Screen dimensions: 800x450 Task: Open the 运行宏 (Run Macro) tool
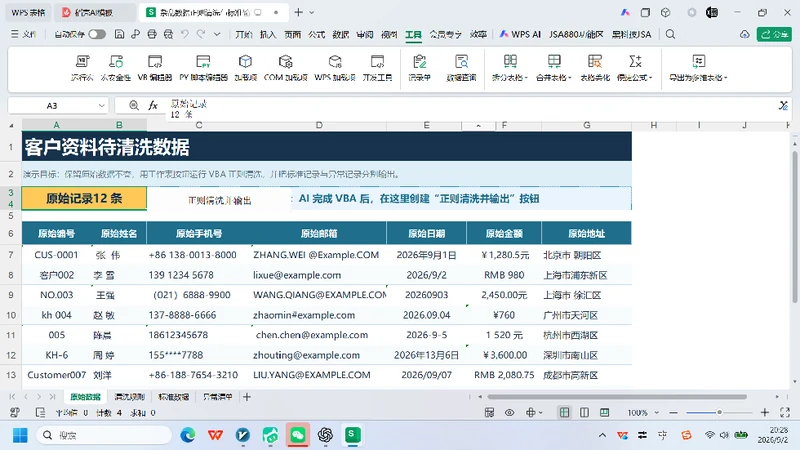(82, 68)
